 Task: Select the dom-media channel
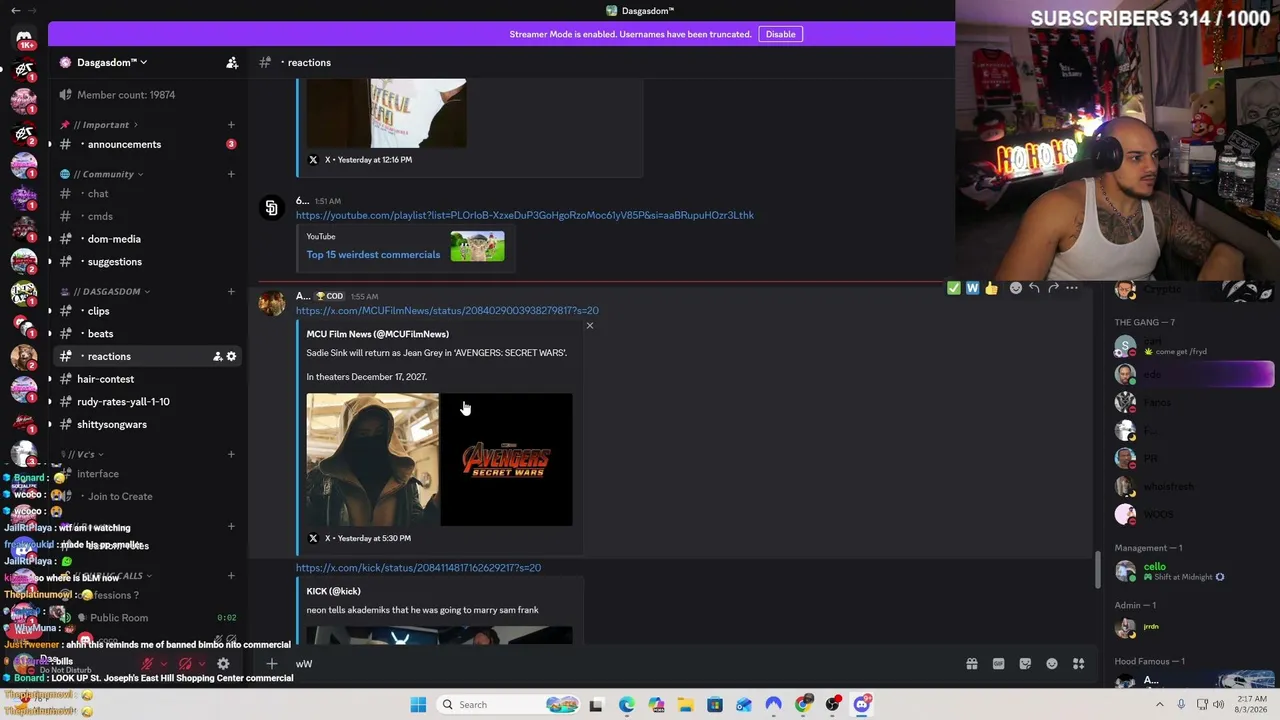click(114, 239)
